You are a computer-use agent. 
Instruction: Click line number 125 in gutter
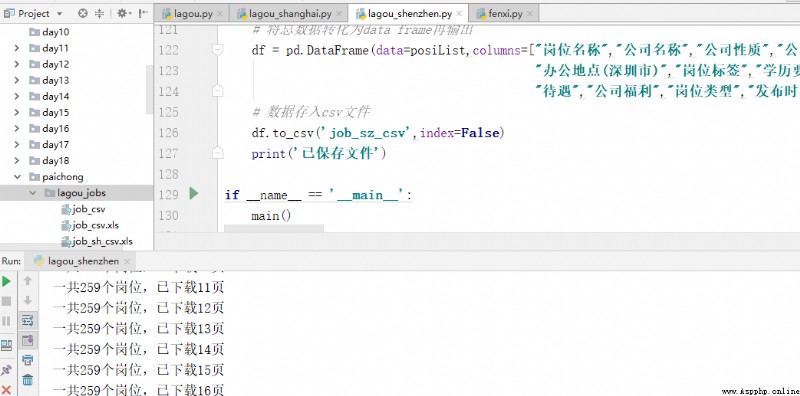point(169,112)
